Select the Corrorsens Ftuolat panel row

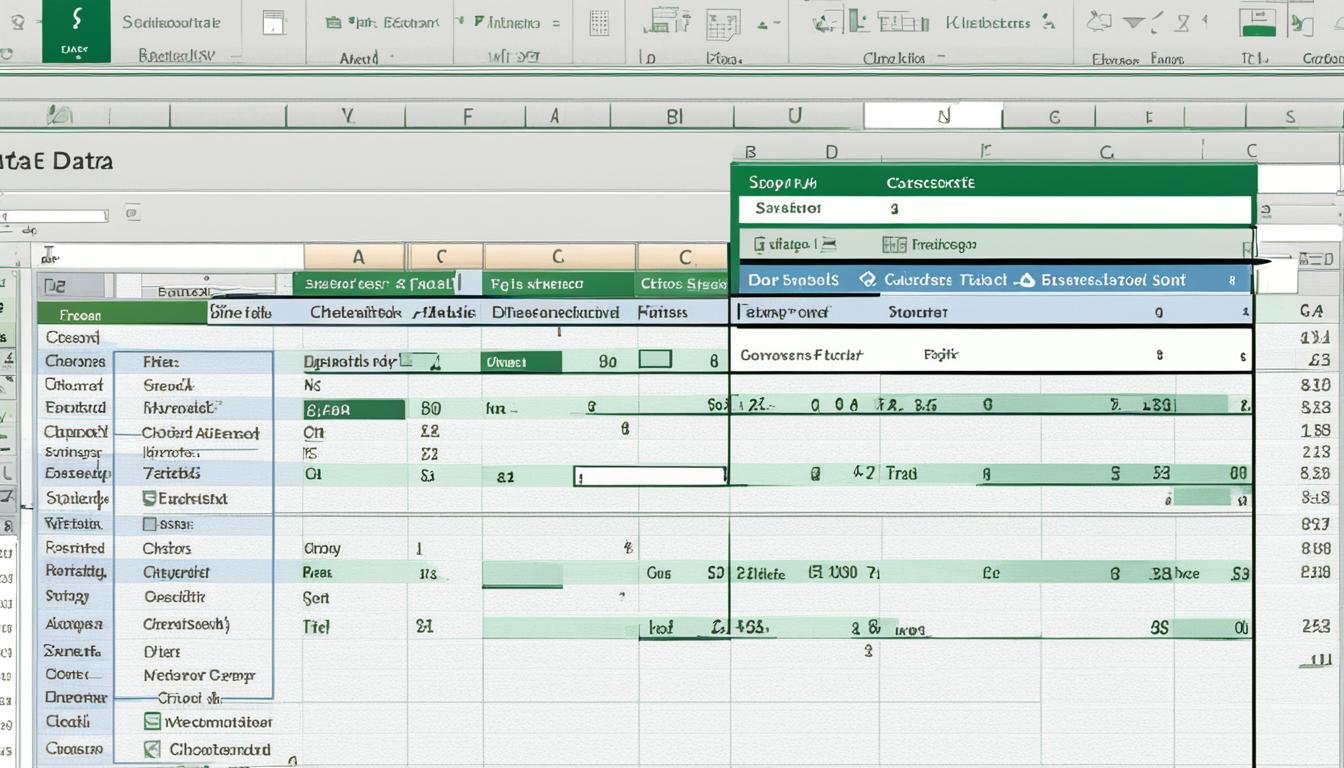(x=992, y=355)
